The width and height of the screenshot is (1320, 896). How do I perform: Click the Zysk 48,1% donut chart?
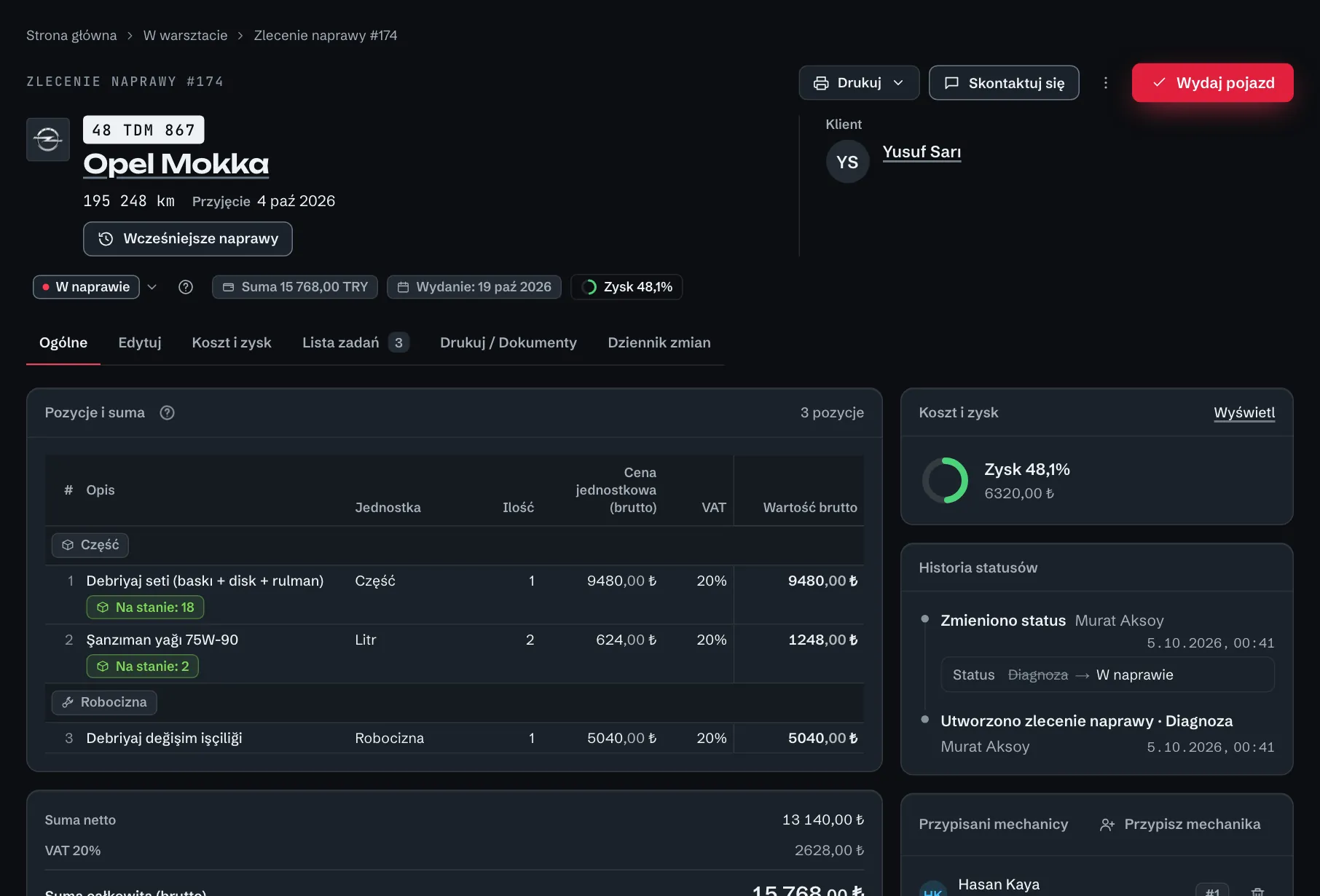(945, 481)
